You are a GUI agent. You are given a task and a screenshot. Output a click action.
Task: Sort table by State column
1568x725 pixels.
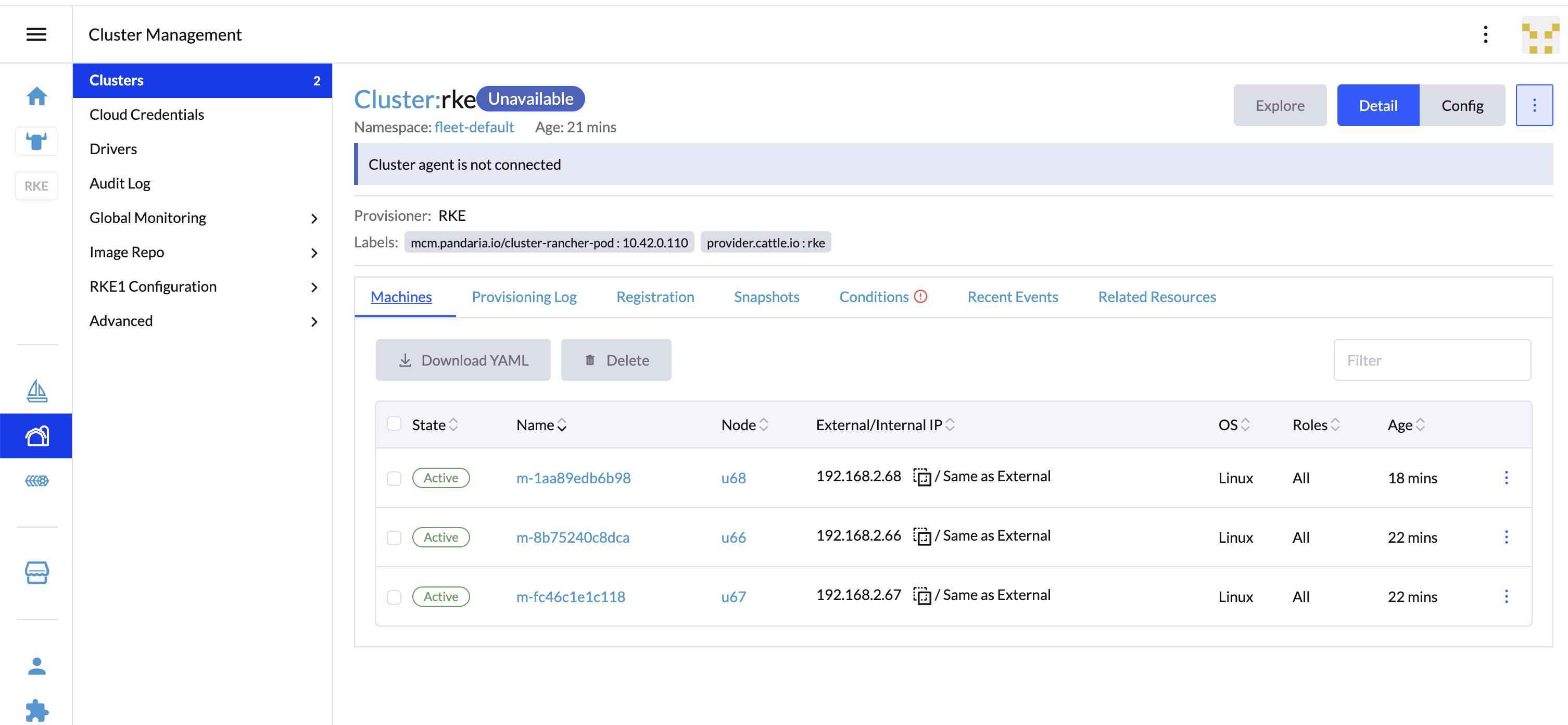coord(435,425)
